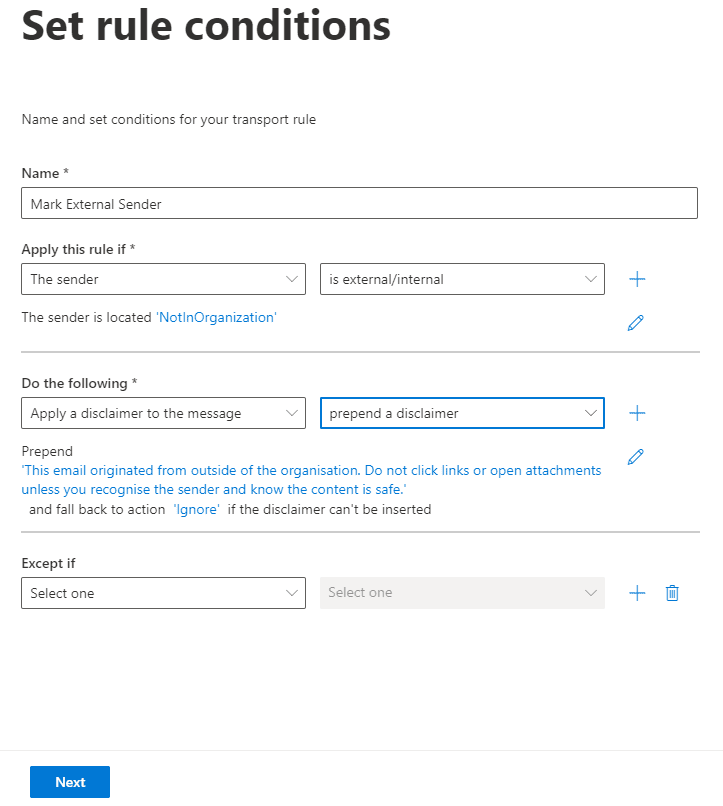Edit the prepended disclaimer with the pencil icon
The image size is (723, 806).
636,456
